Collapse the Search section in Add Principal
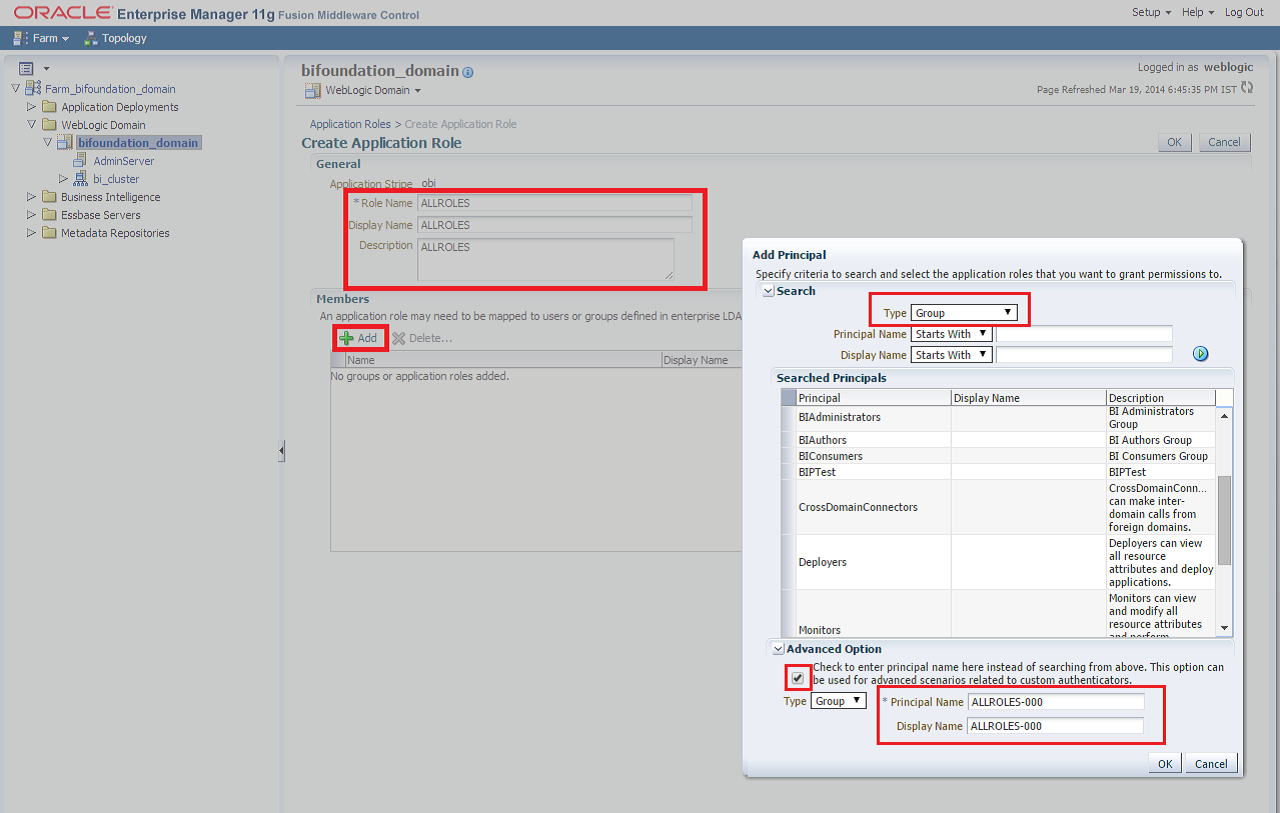 (x=768, y=291)
